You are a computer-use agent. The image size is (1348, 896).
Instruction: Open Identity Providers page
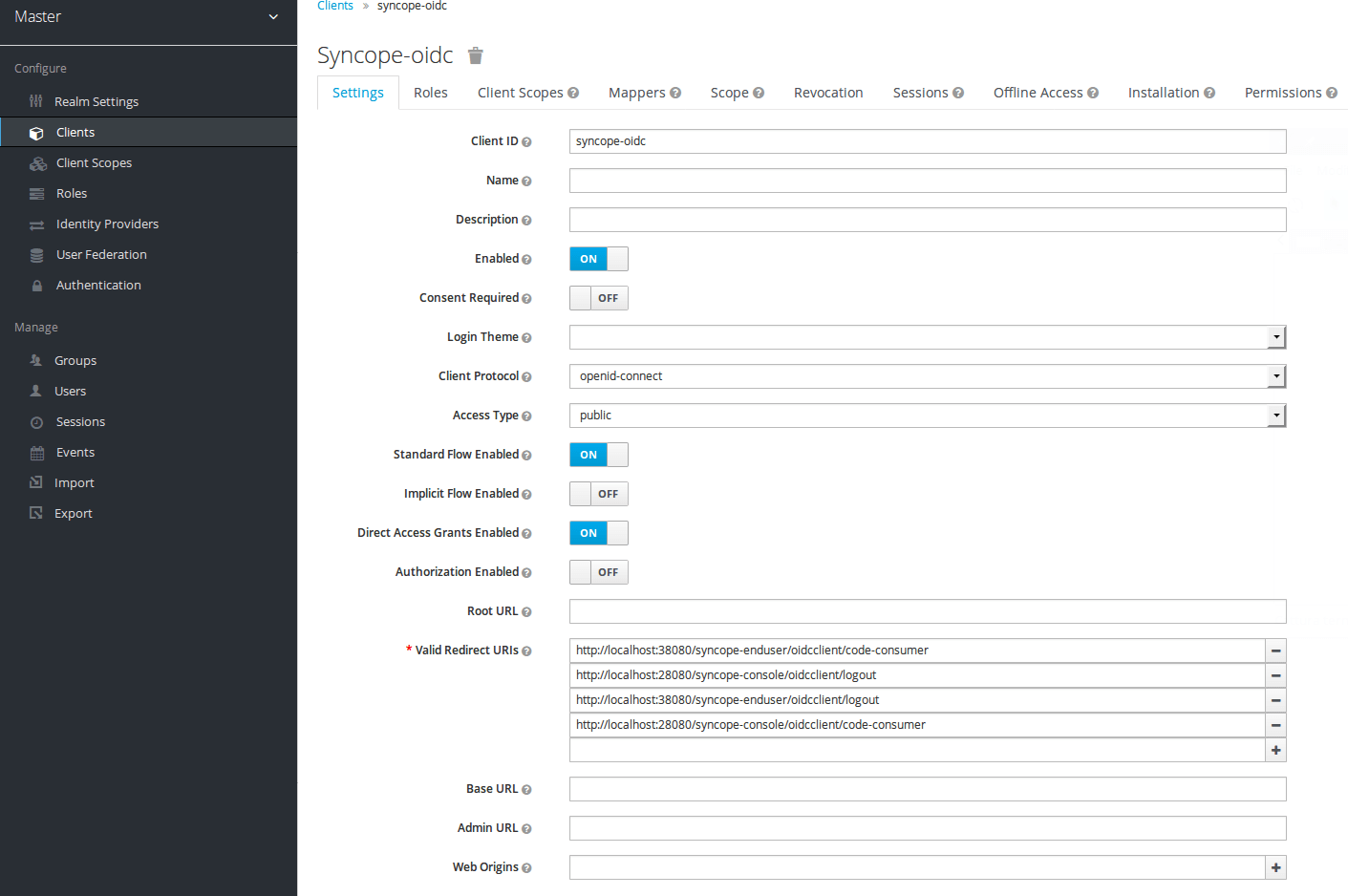point(107,224)
